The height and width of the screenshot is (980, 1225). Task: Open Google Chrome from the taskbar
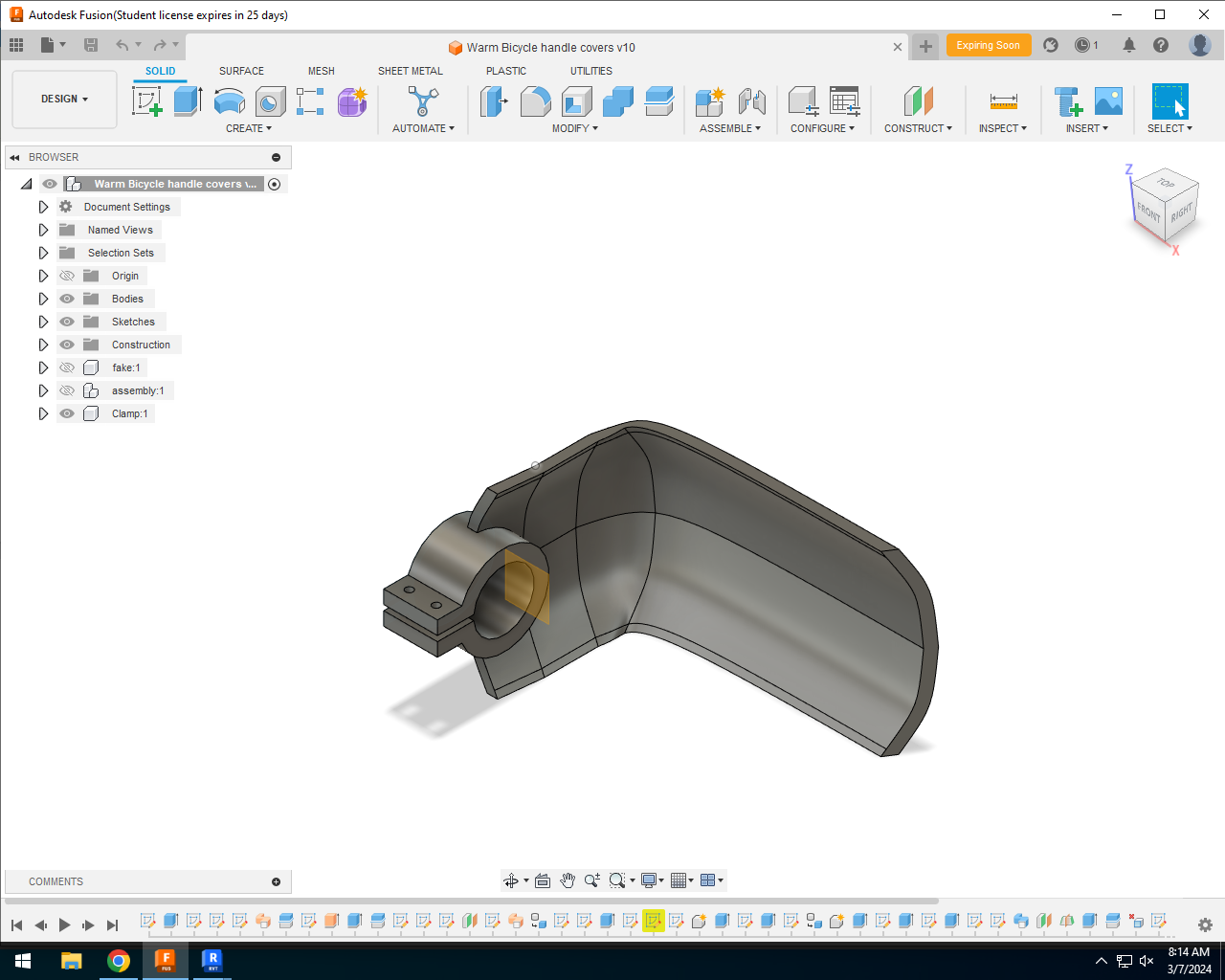click(119, 961)
